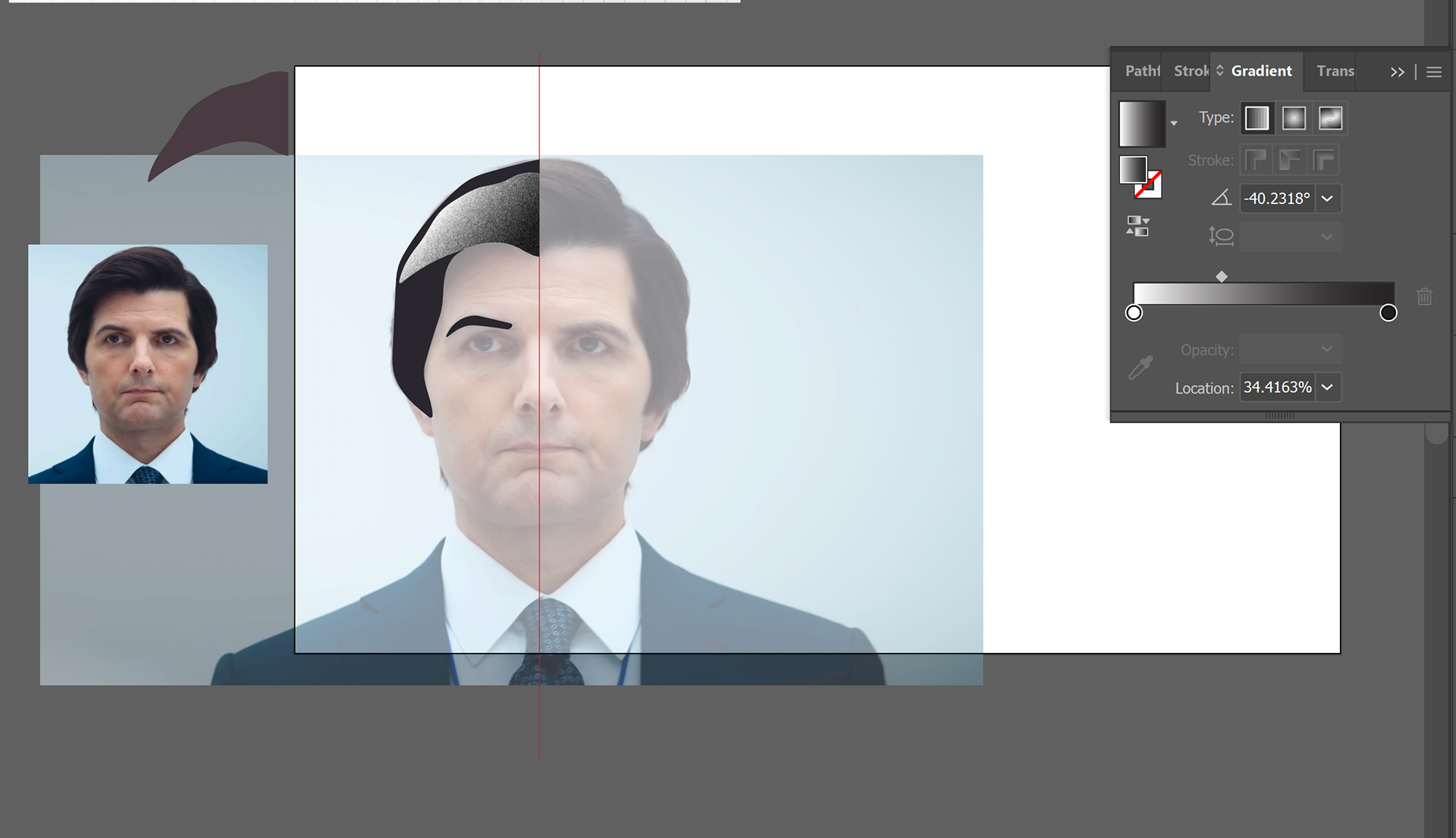The image size is (1456, 838).
Task: Select the Radial Gradient type
Action: coord(1294,118)
